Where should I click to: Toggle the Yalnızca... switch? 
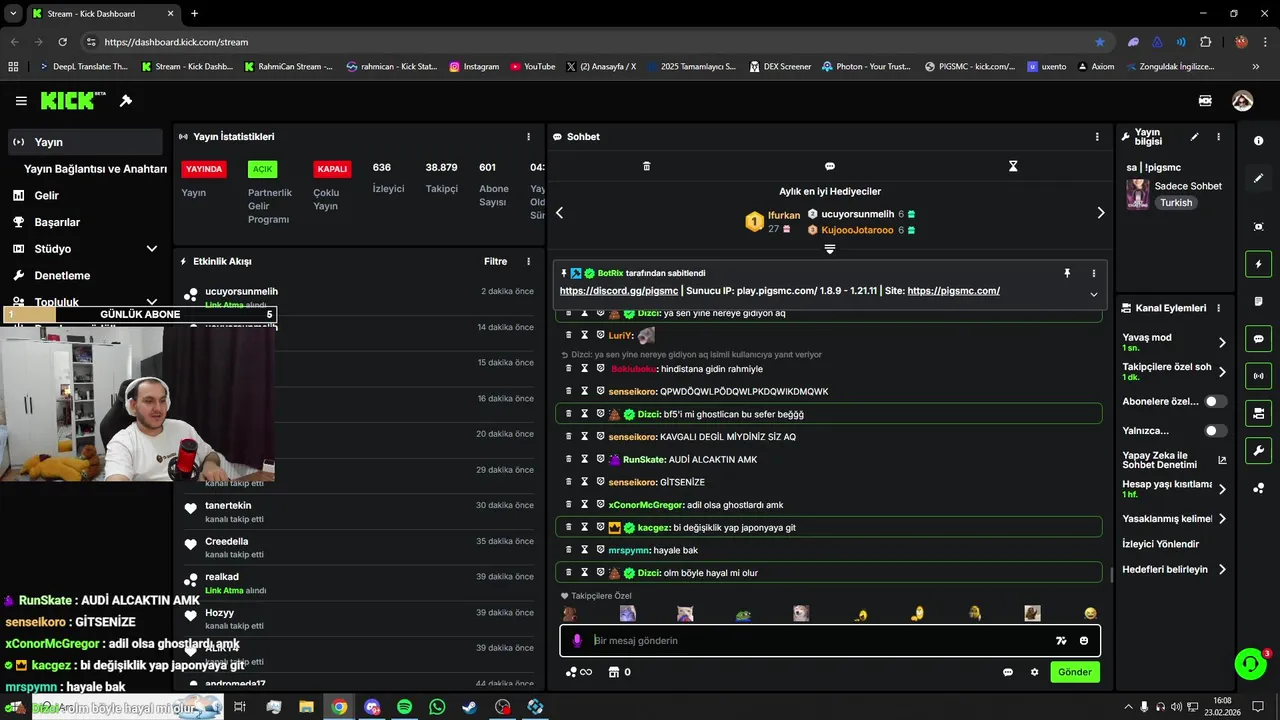(1216, 431)
